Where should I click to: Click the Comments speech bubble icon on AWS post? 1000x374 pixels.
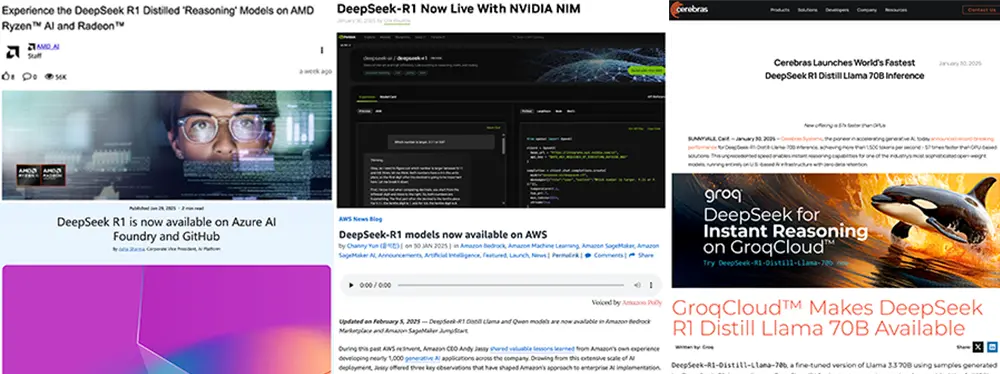(588, 255)
